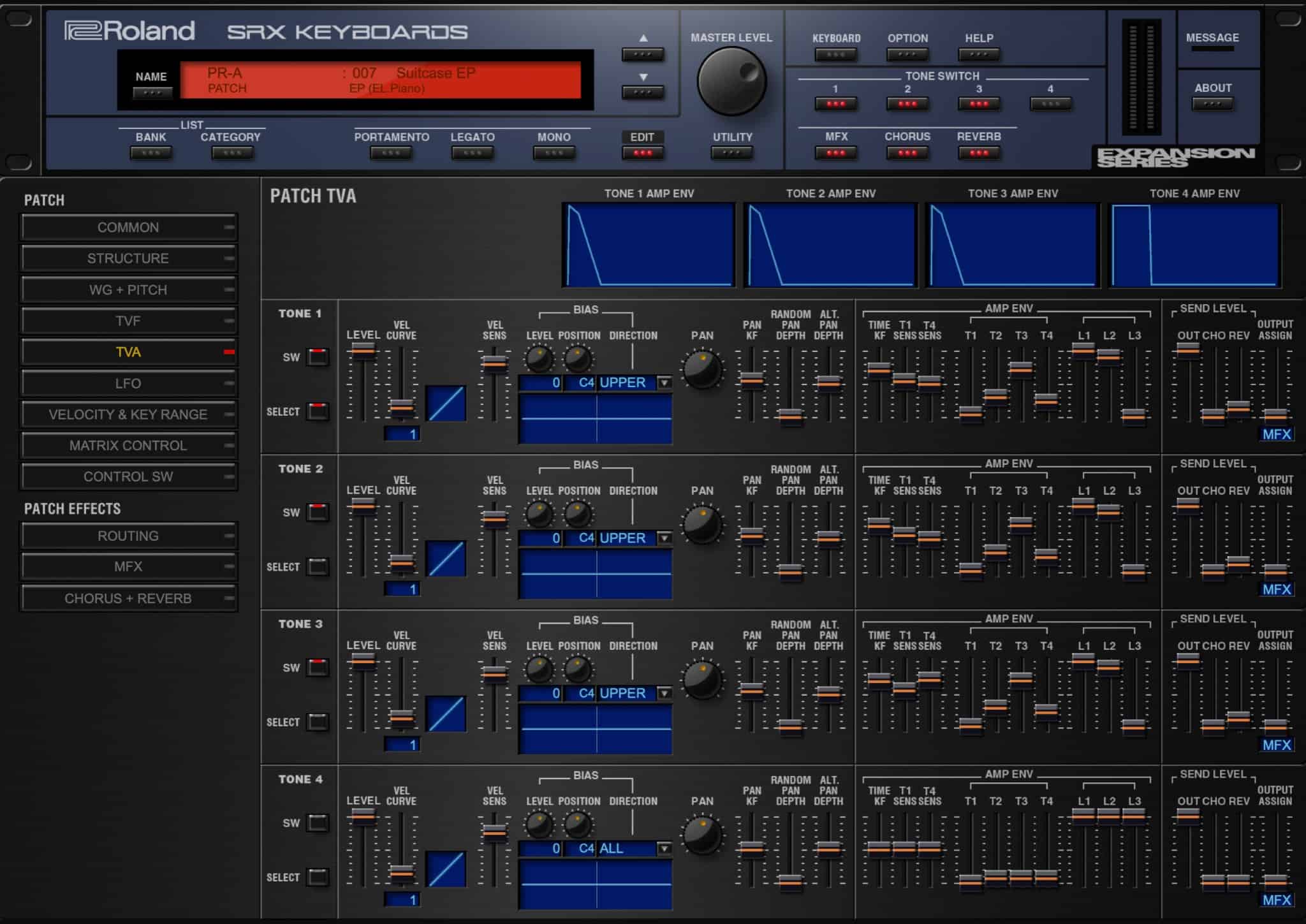Open the Tone 4 velocity curve graphic
This screenshot has height=924, width=1306.
coord(446,869)
